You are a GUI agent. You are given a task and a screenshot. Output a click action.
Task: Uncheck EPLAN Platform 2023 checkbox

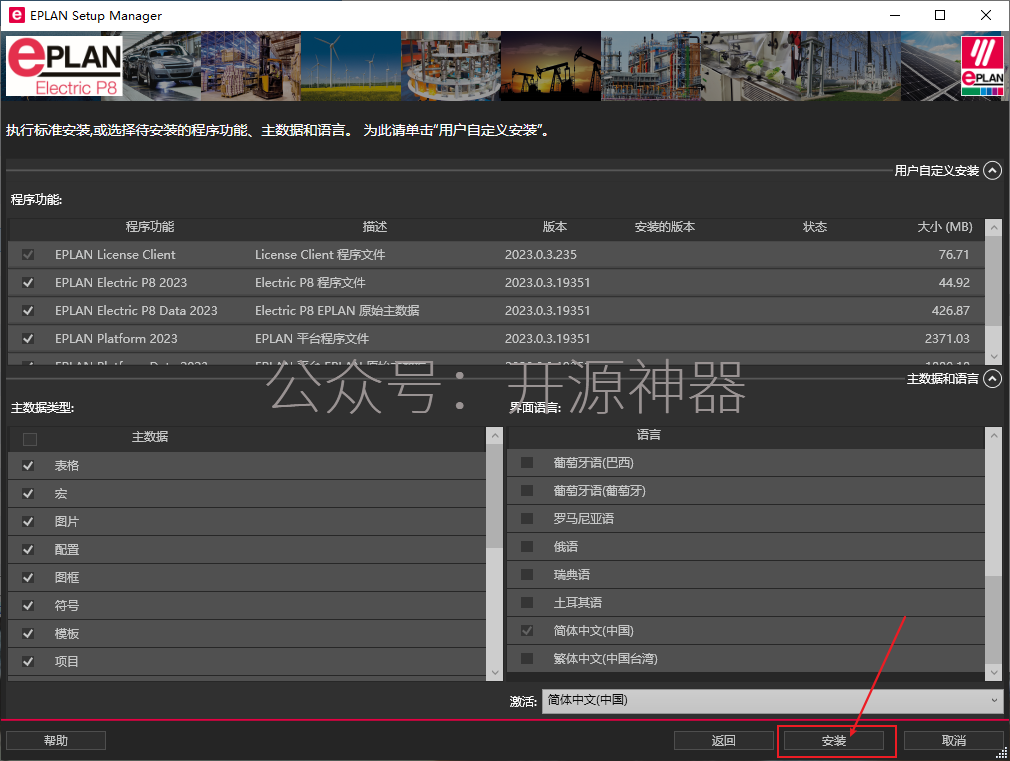pos(28,338)
